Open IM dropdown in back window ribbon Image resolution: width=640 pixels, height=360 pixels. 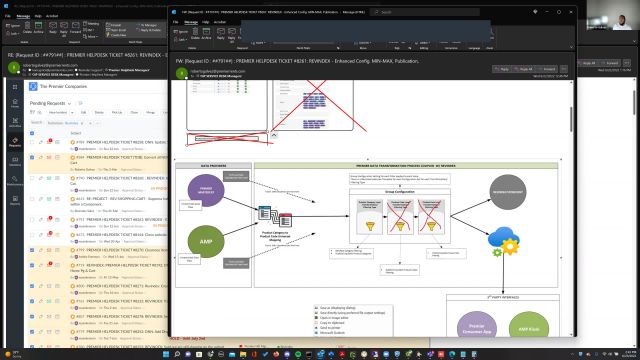(x=90, y=30)
